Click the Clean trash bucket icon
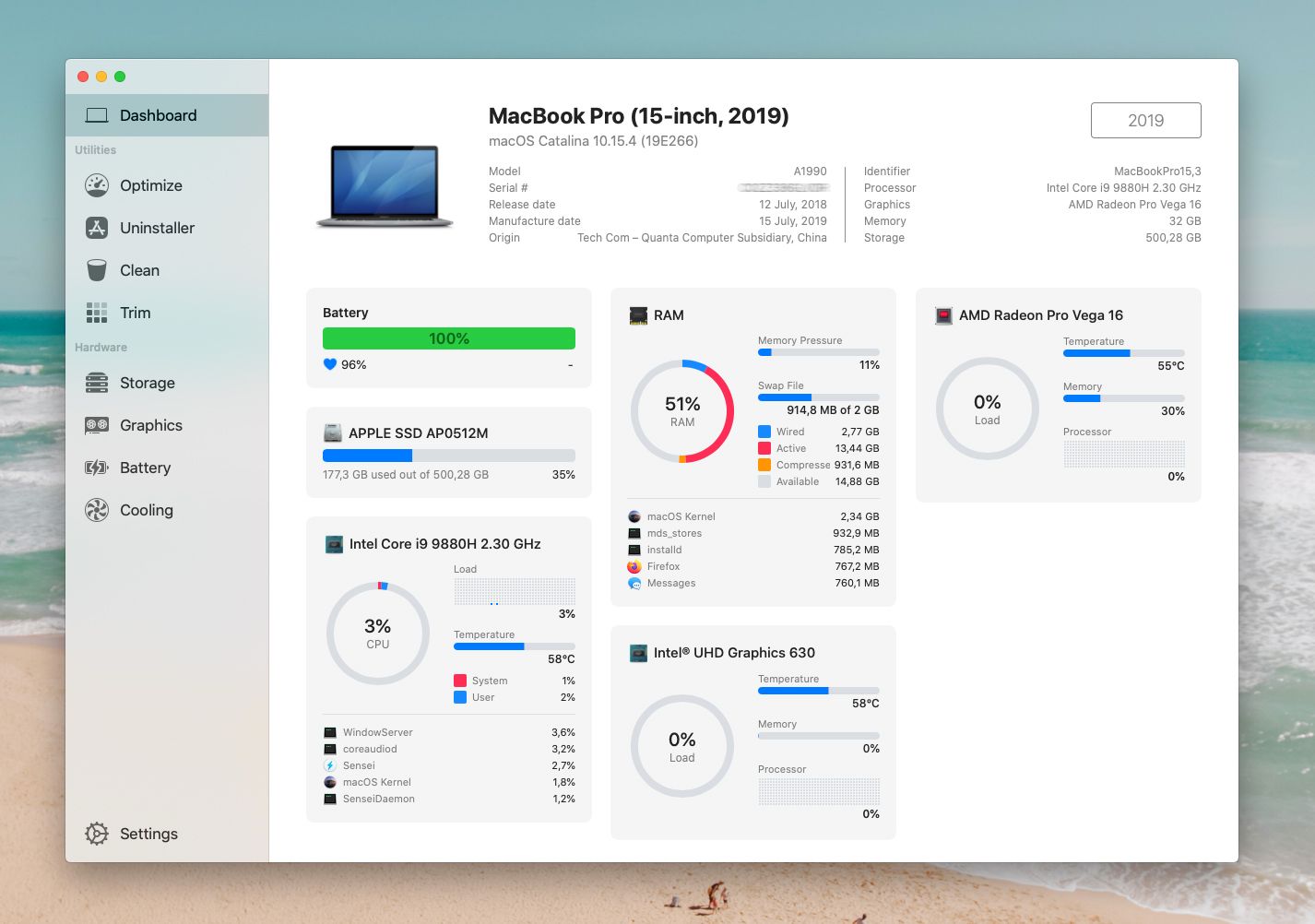Screen dimensions: 1315x924 97,270
